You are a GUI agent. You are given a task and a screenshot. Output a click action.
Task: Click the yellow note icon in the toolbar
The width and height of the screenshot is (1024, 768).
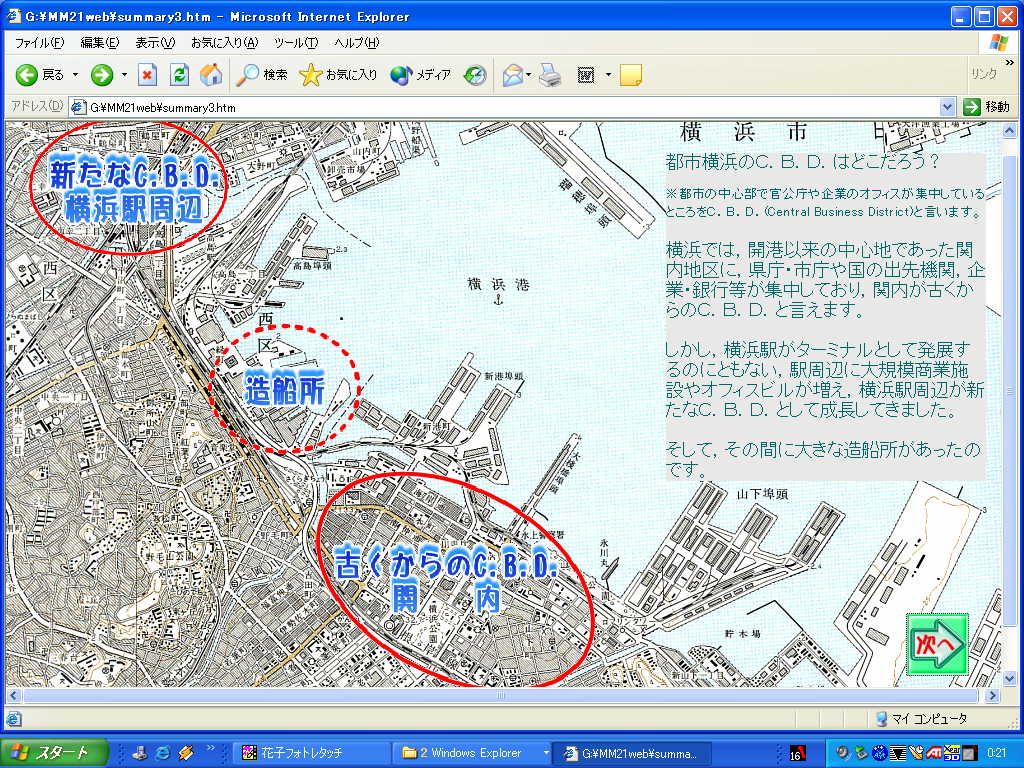(630, 75)
